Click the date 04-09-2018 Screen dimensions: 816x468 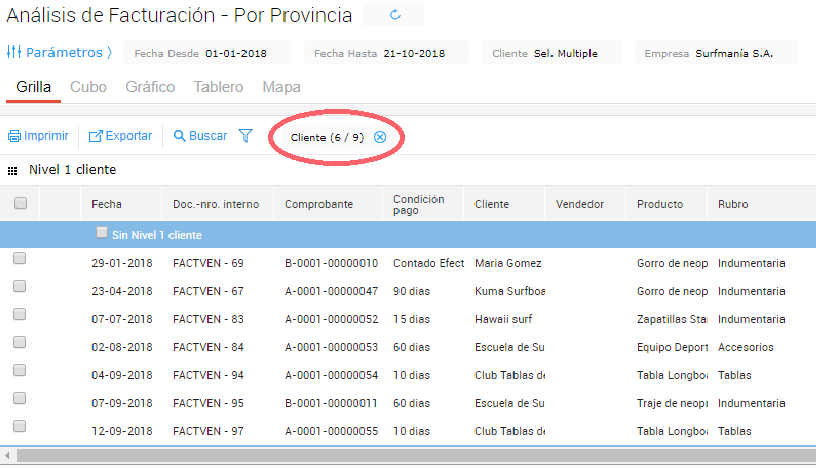tap(122, 375)
